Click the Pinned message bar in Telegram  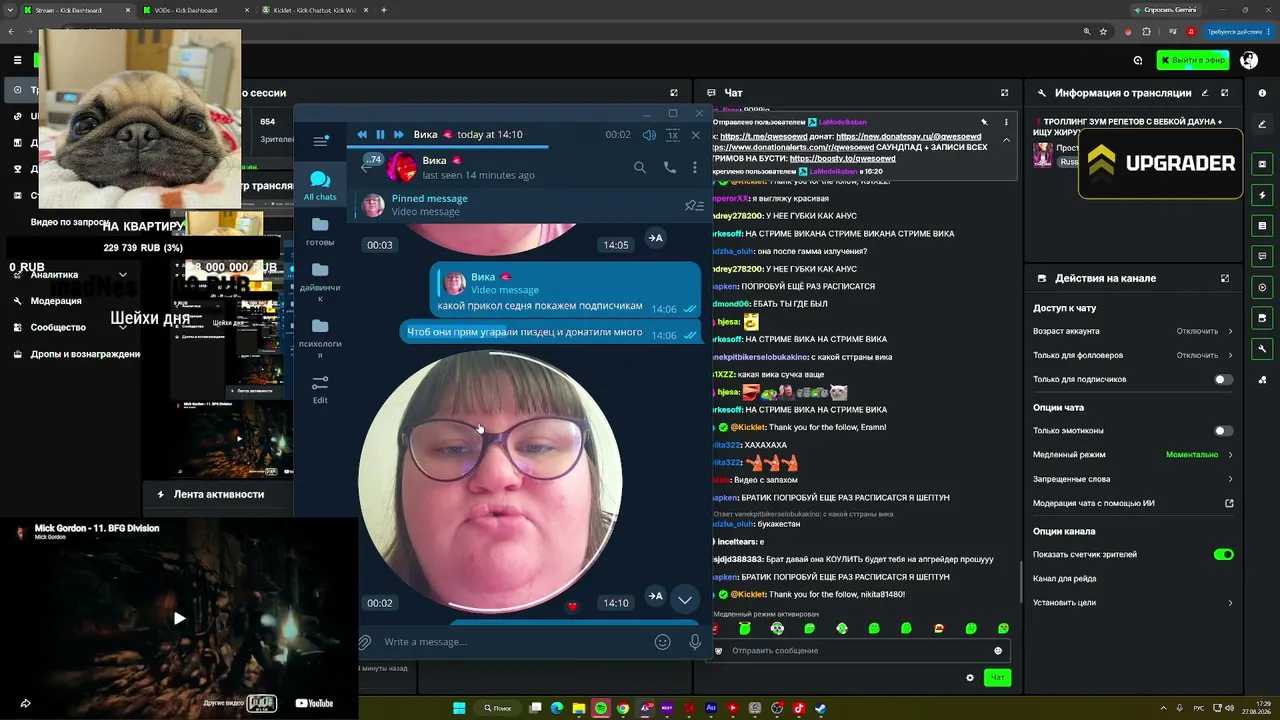[528, 205]
